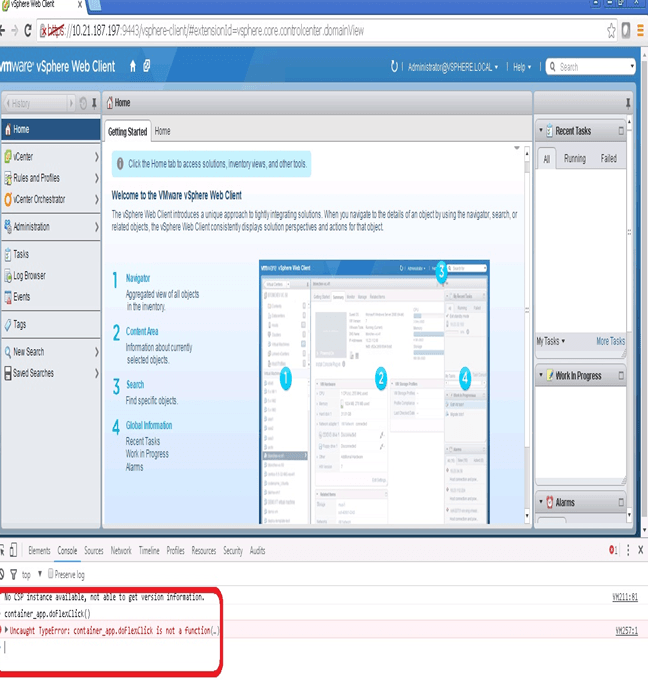This screenshot has width=648, height=680.
Task: Click the vSphere home icon in header
Action: click(x=133, y=66)
